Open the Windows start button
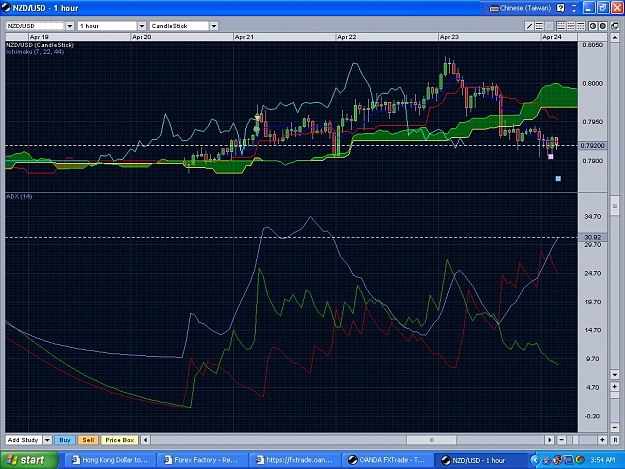The image size is (625, 469). pyautogui.click(x=29, y=460)
